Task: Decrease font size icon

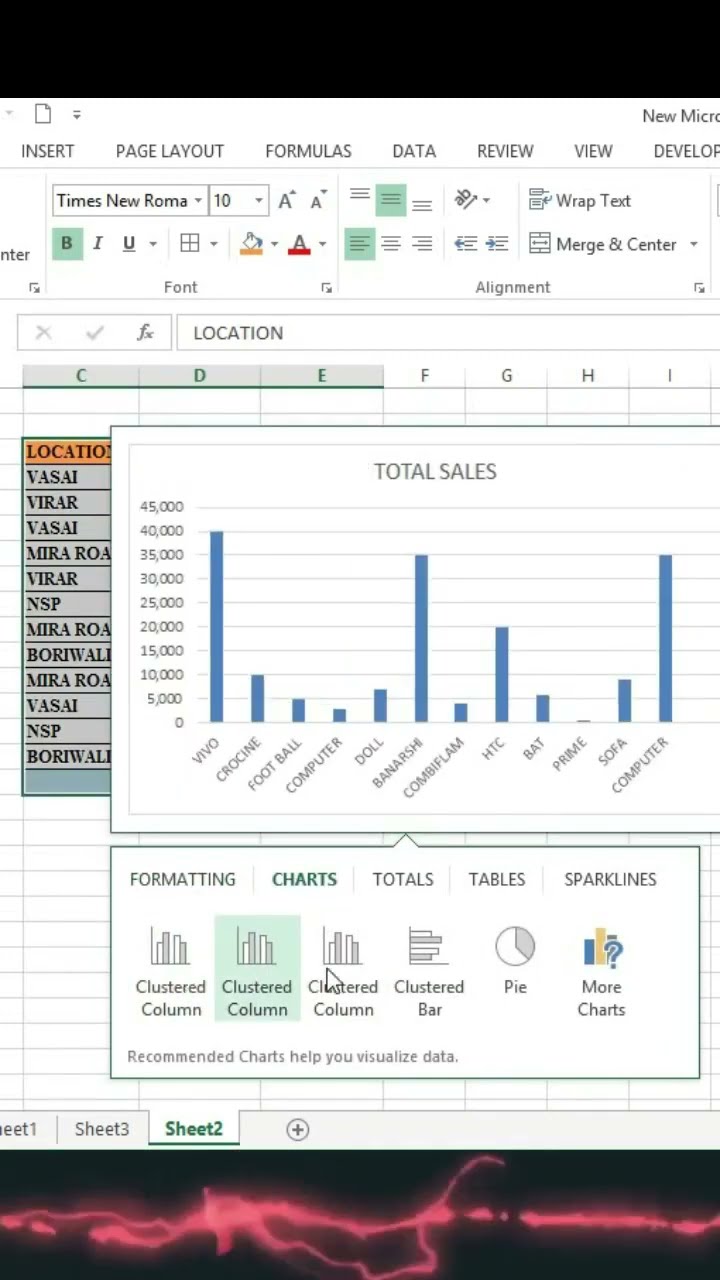Action: 318,200
